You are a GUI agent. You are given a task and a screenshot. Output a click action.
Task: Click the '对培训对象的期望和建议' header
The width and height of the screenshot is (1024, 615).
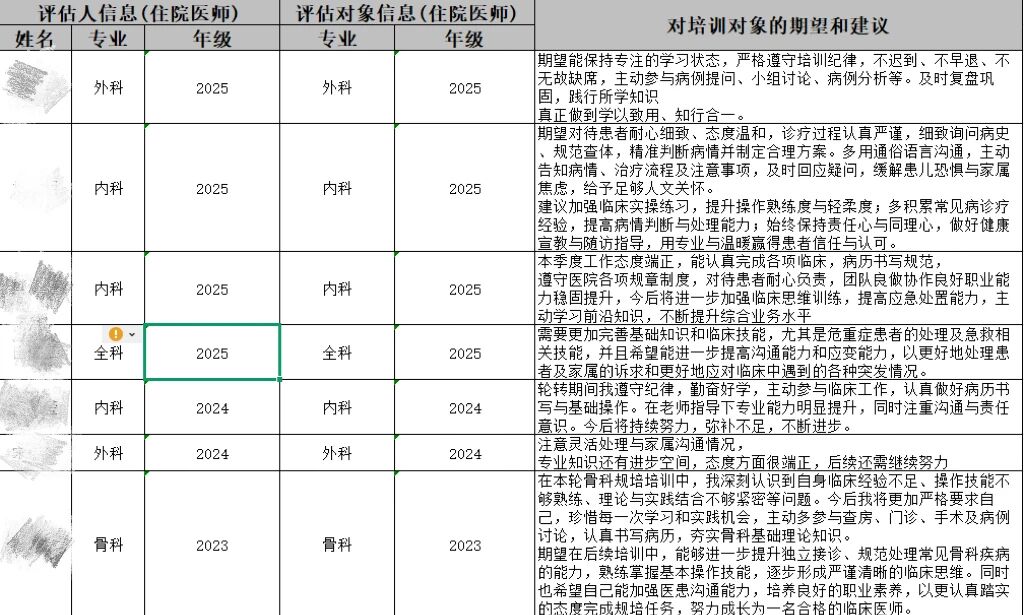(x=778, y=25)
